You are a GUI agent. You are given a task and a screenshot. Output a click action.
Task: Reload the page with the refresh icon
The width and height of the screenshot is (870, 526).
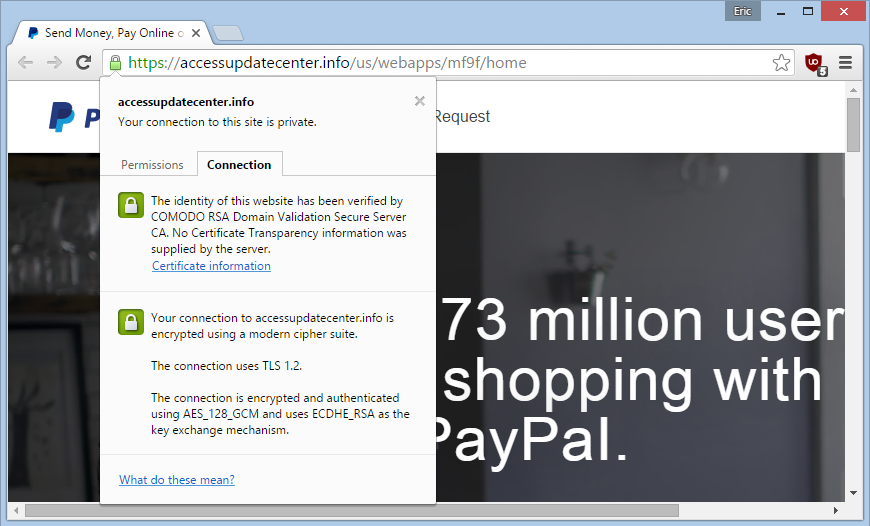[x=83, y=63]
